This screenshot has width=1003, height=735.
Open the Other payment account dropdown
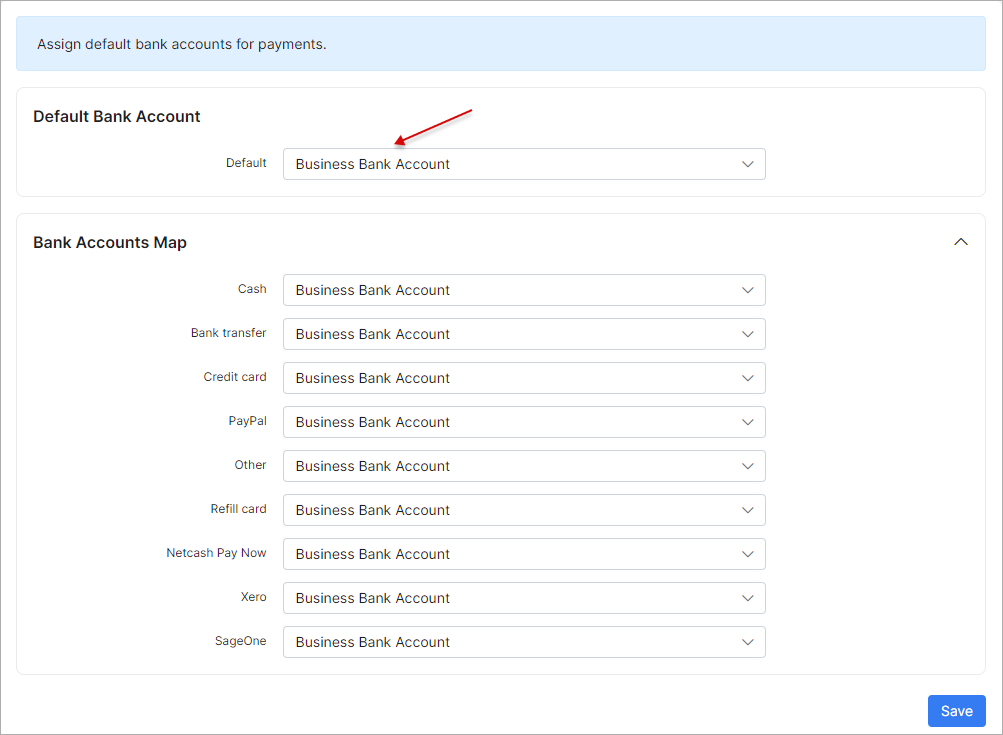tap(524, 466)
